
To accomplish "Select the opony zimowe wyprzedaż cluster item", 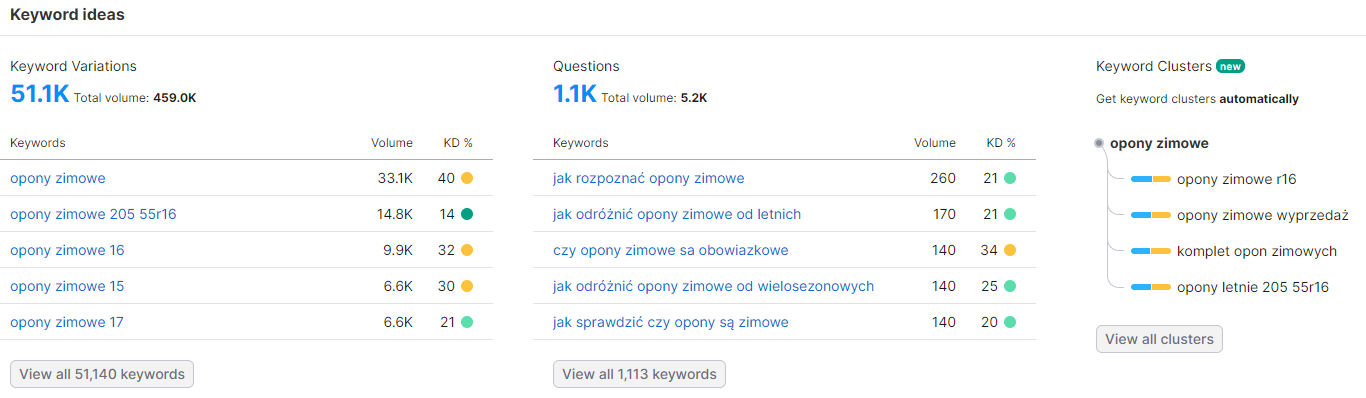I will pyautogui.click(x=1263, y=215).
